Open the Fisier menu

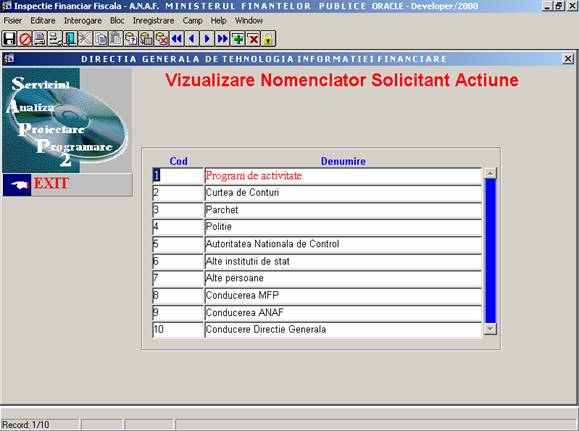click(x=13, y=21)
